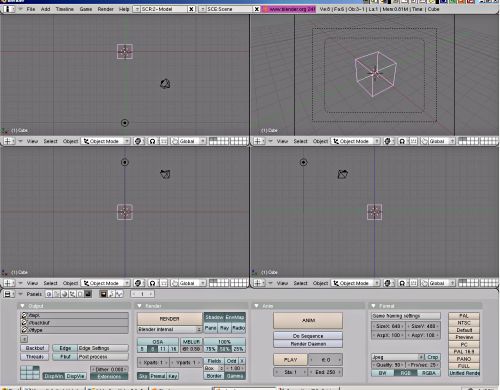Image resolution: width=500 pixels, height=390 pixels.
Task: Click draw type shading icon in top-left viewport
Action: pos(138,141)
